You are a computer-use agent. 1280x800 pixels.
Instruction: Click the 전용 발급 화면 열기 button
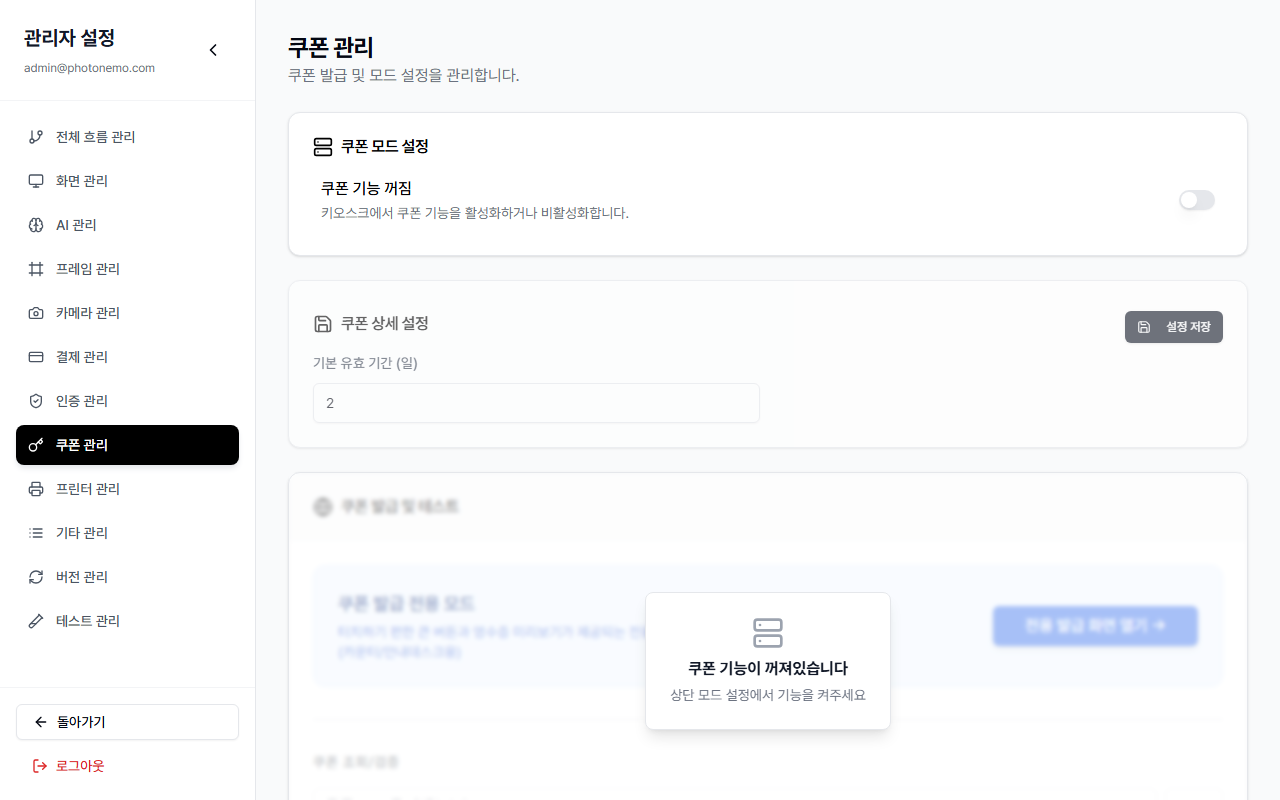(x=1095, y=626)
